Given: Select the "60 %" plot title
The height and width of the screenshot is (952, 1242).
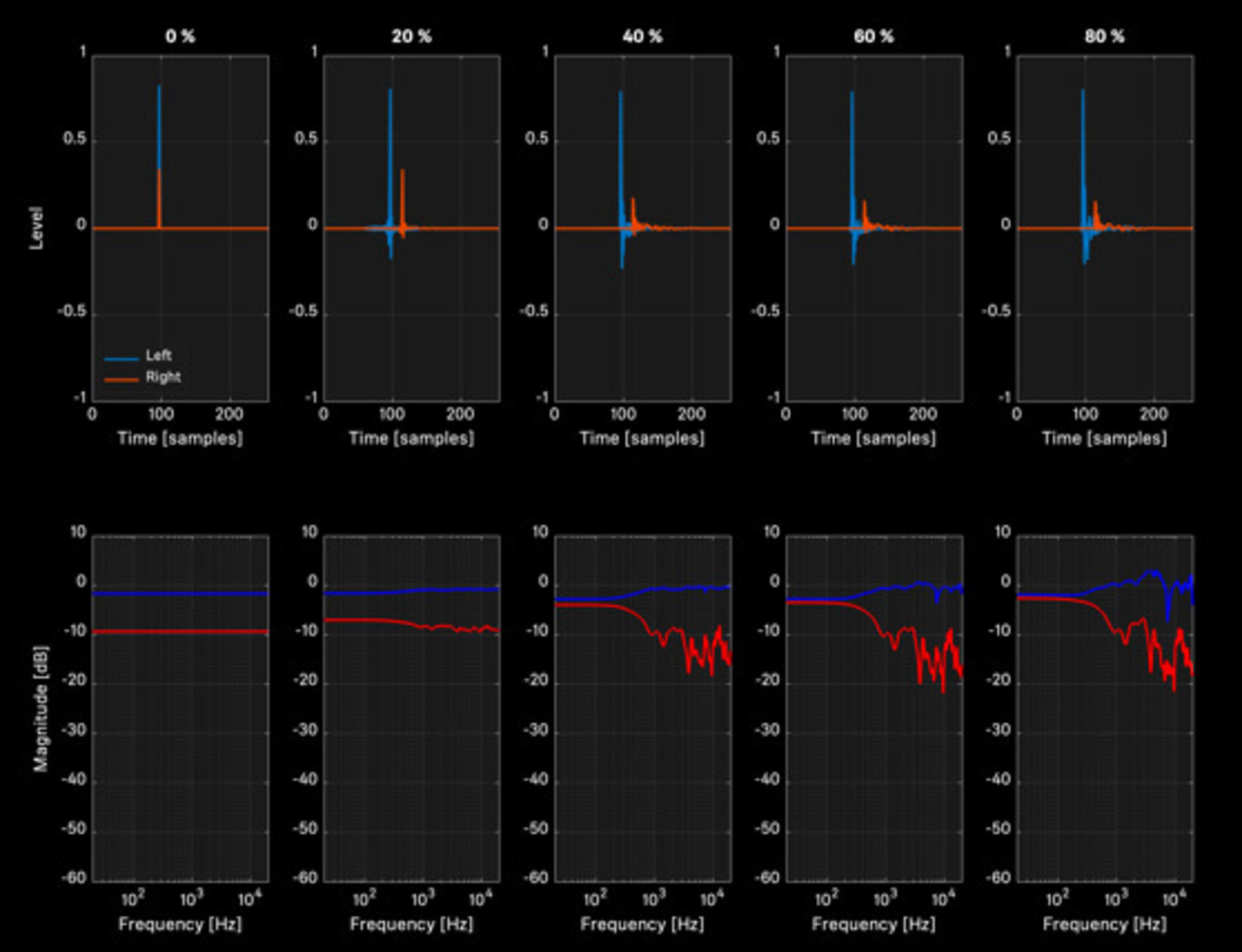Looking at the screenshot, I should 873,36.
